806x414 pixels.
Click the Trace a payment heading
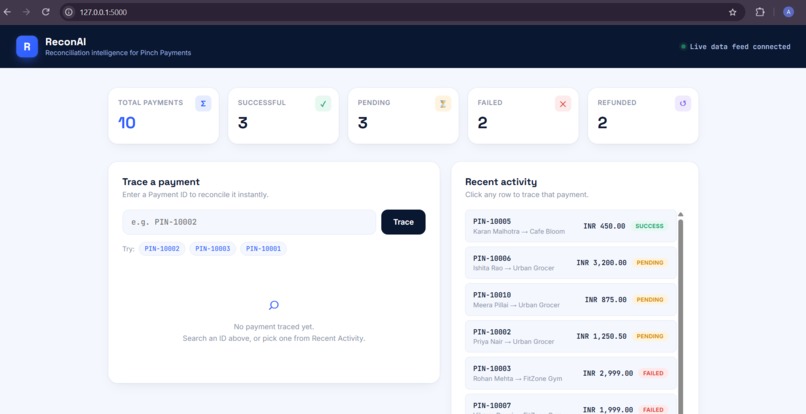[x=161, y=182]
